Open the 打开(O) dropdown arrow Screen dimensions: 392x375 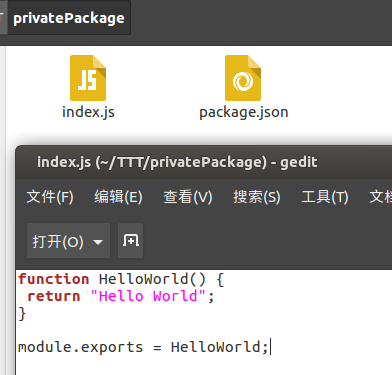pyautogui.click(x=98, y=242)
